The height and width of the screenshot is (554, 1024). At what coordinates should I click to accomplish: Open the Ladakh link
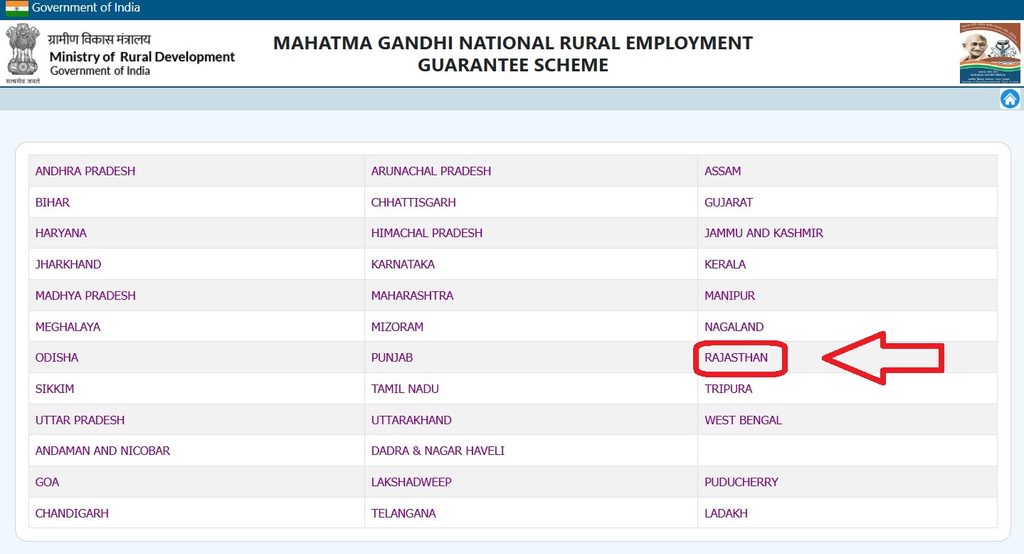pyautogui.click(x=726, y=513)
